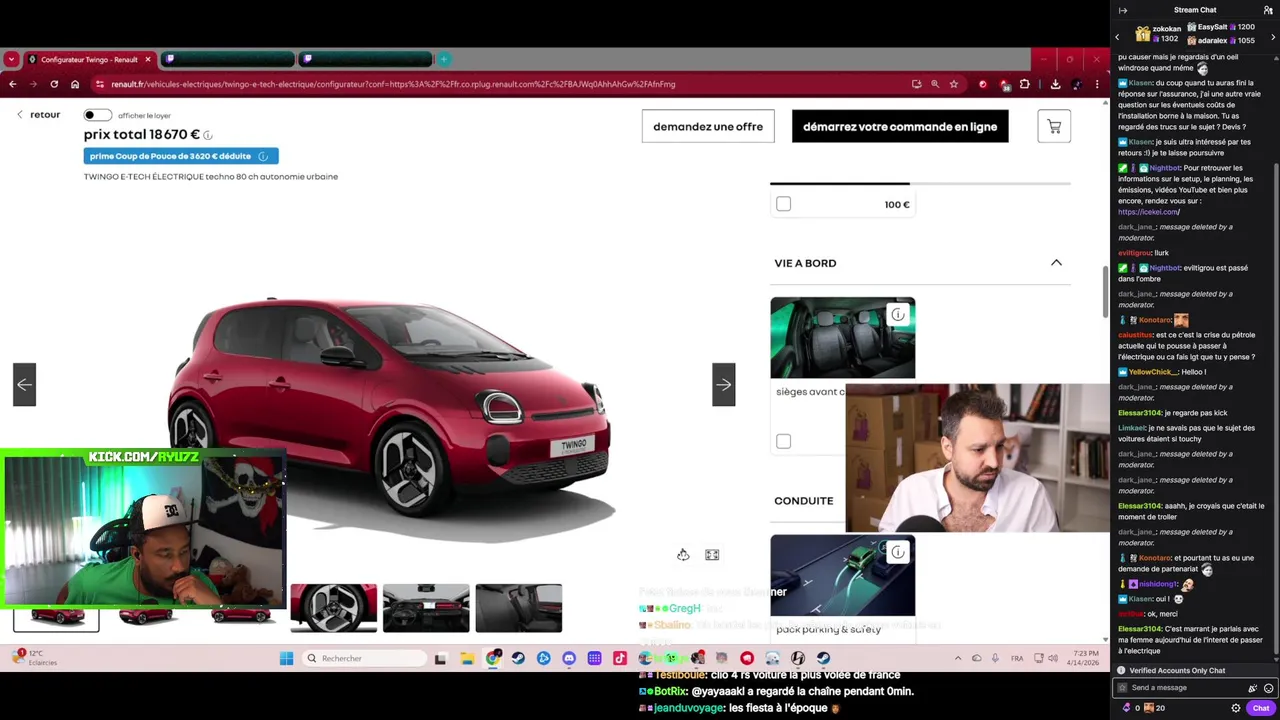This screenshot has width=1280, height=720.
Task: Go back with the retour link
Action: tap(38, 115)
